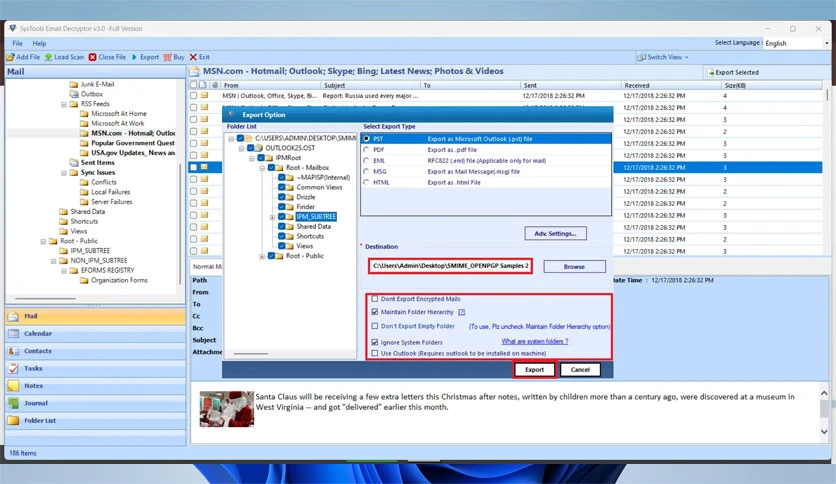Screen dimensions: 836x484
Task: Toggle Maintain Folder Hierarchy checkbox
Action: click(x=375, y=312)
